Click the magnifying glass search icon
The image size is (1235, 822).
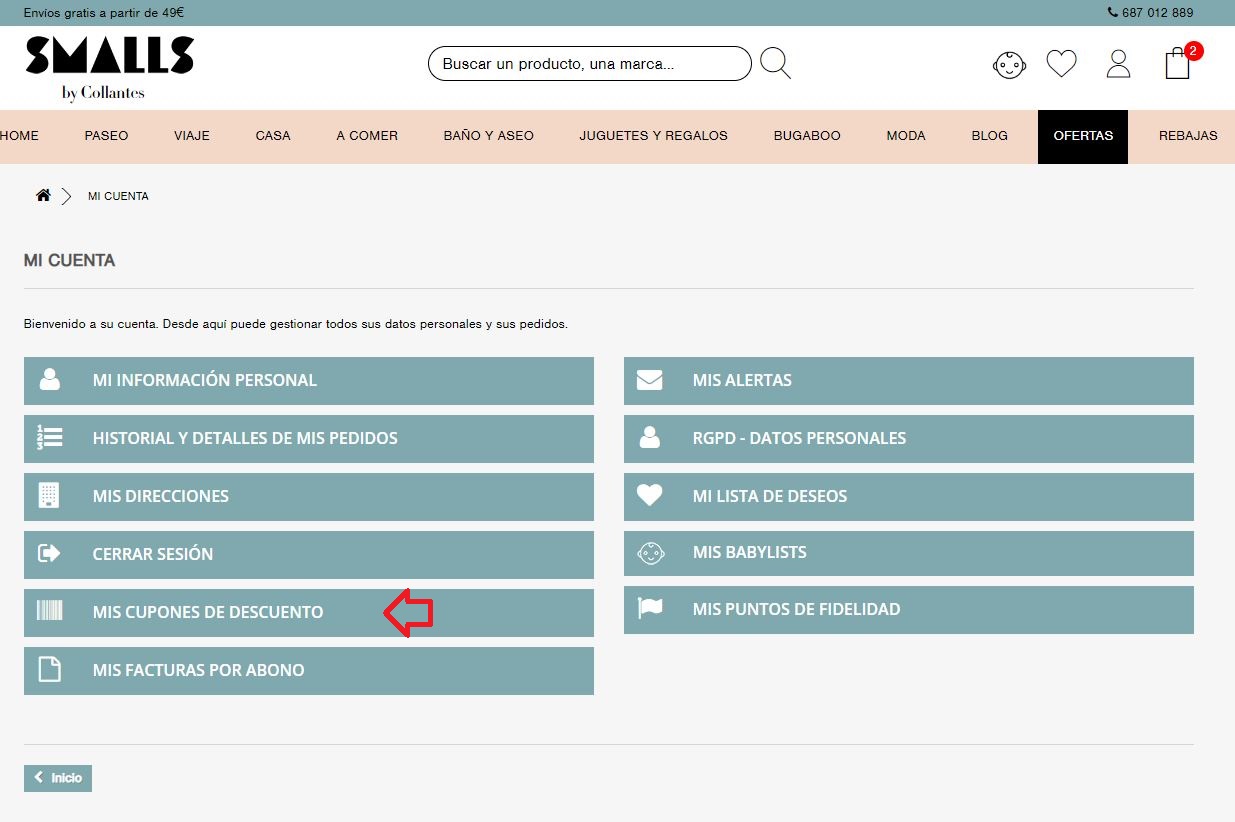pyautogui.click(x=775, y=63)
